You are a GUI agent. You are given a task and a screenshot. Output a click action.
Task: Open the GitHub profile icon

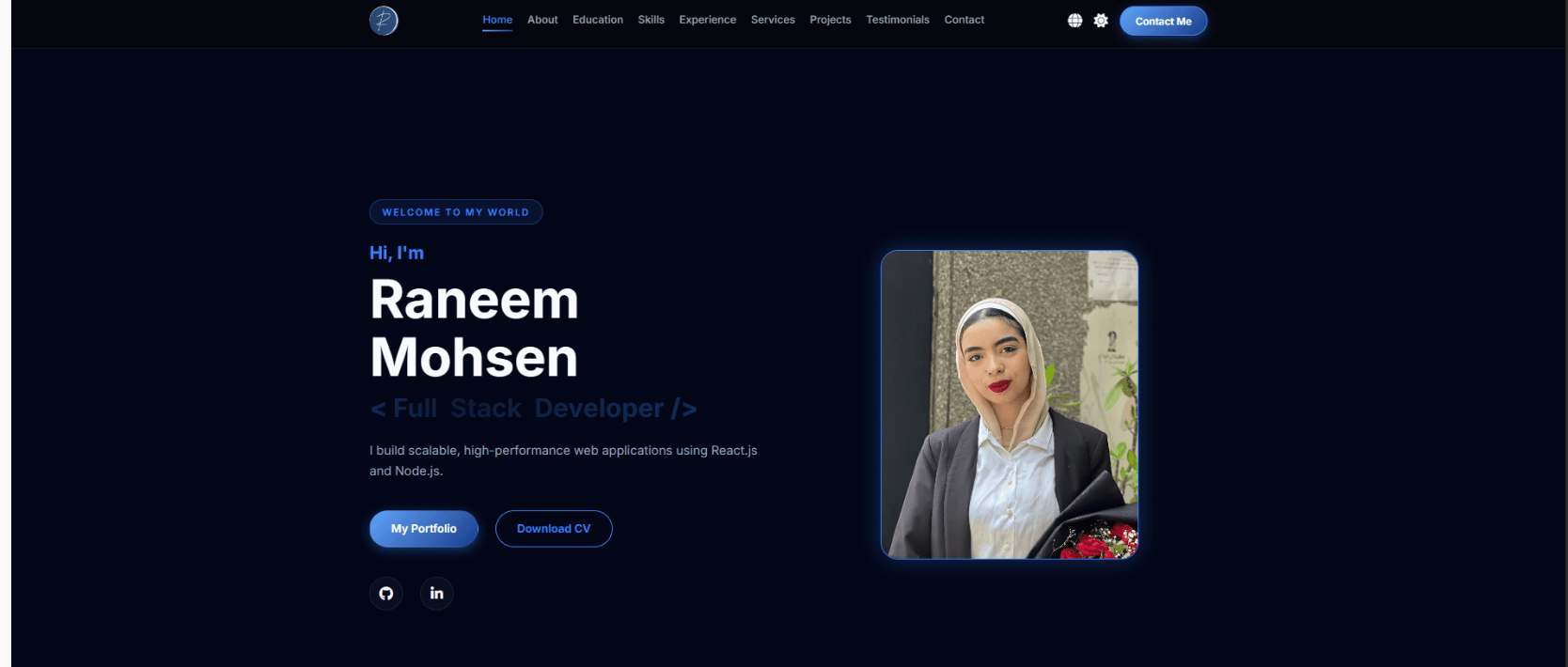(x=386, y=594)
